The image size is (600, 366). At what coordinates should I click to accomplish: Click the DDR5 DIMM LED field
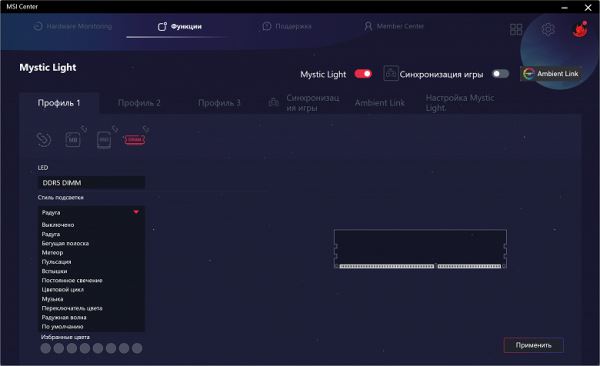point(91,183)
